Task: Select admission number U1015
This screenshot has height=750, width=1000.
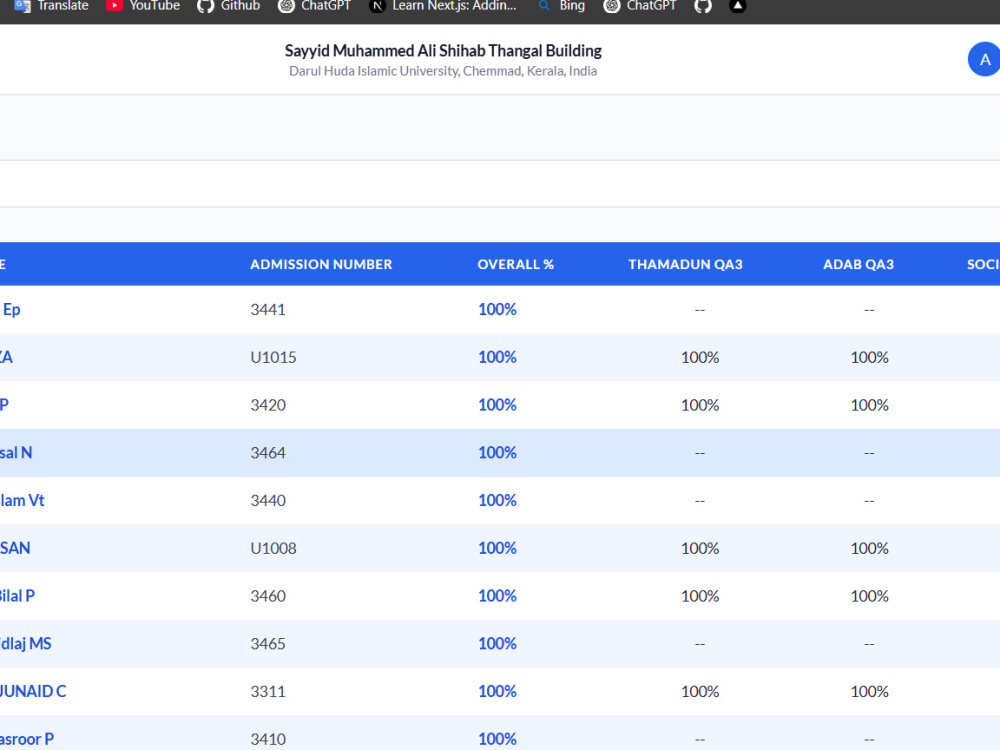Action: pyautogui.click(x=273, y=357)
